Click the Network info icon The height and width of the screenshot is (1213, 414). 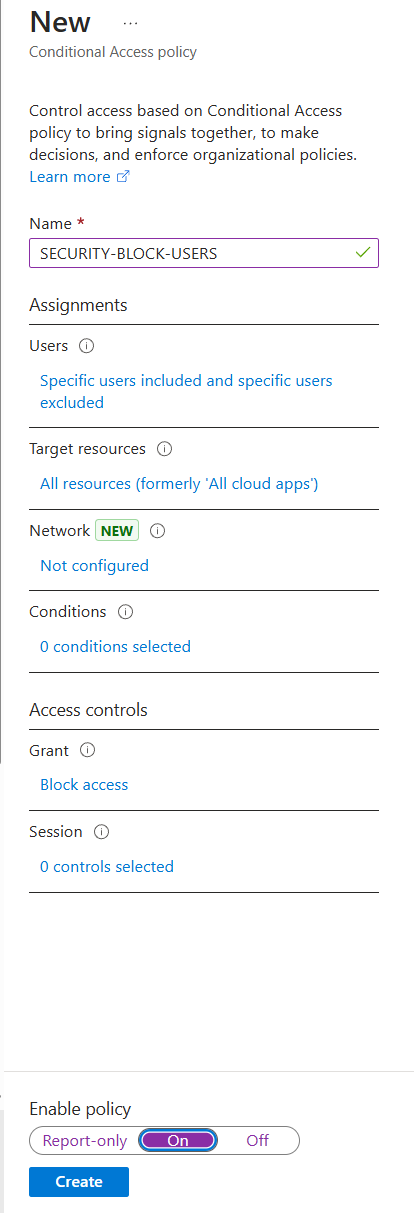click(156, 531)
